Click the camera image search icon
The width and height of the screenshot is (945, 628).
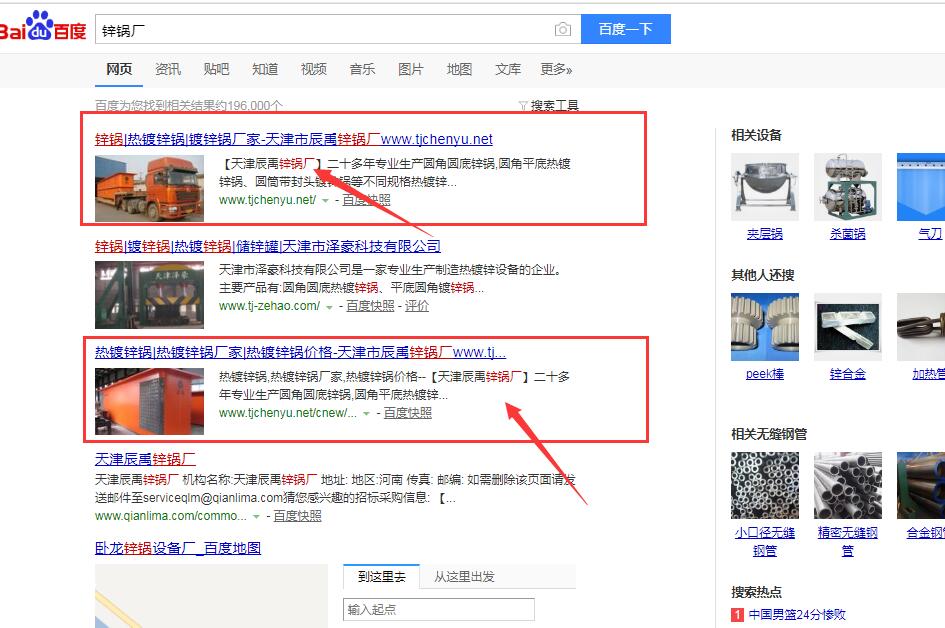(563, 30)
